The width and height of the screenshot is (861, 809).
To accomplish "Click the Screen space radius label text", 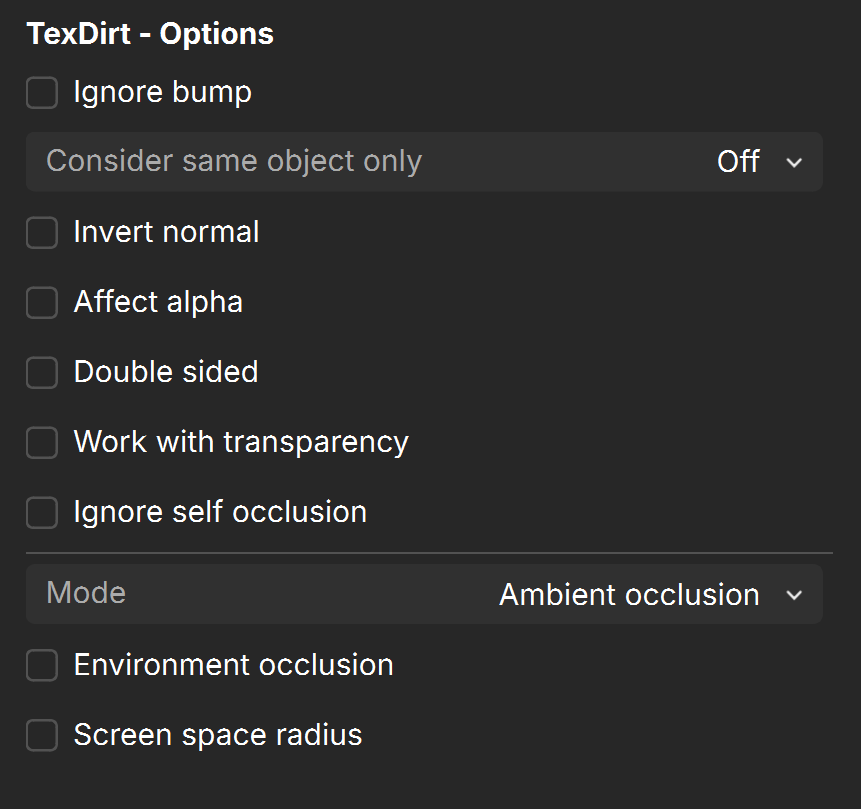I will 218,735.
